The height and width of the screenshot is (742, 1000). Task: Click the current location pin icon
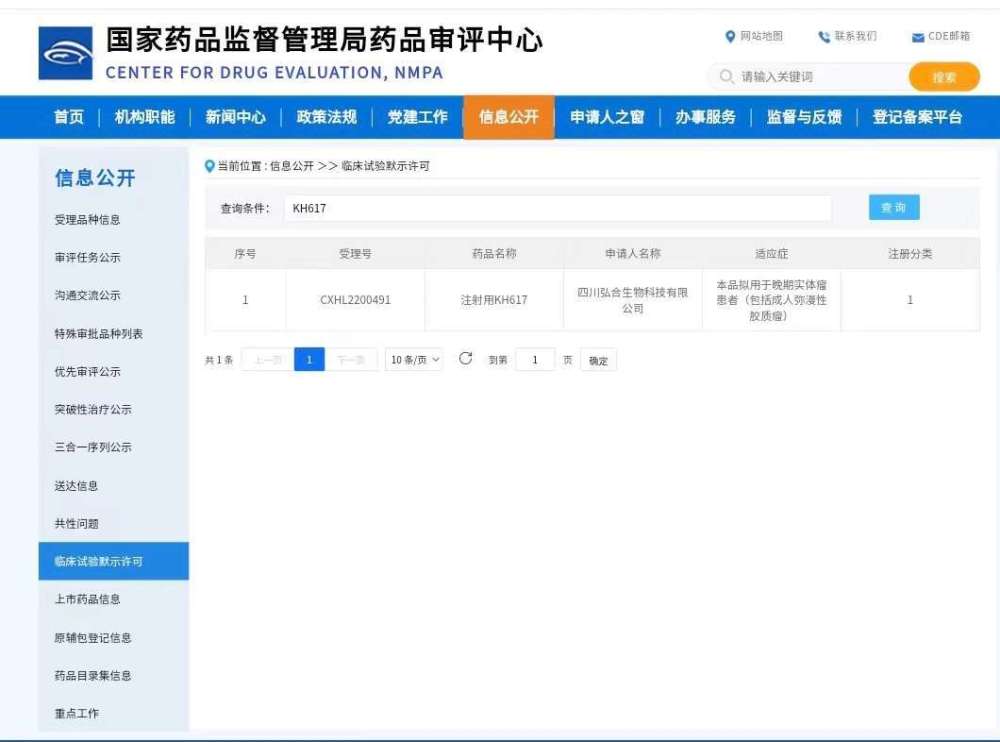pyautogui.click(x=209, y=167)
